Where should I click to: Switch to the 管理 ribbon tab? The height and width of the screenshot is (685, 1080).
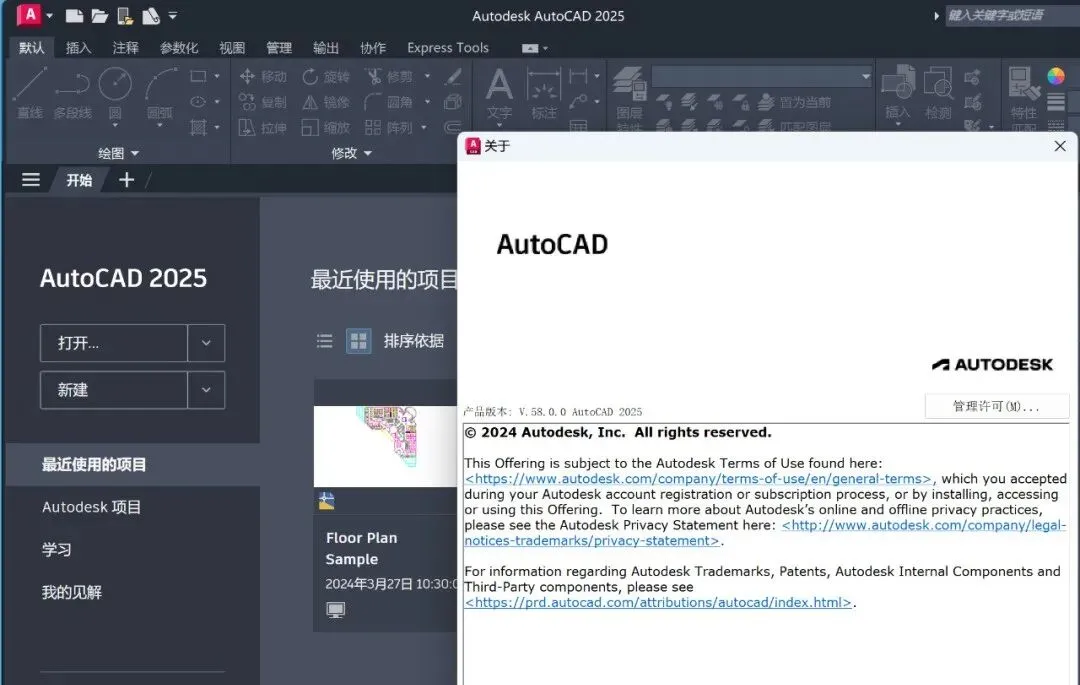[x=279, y=48]
